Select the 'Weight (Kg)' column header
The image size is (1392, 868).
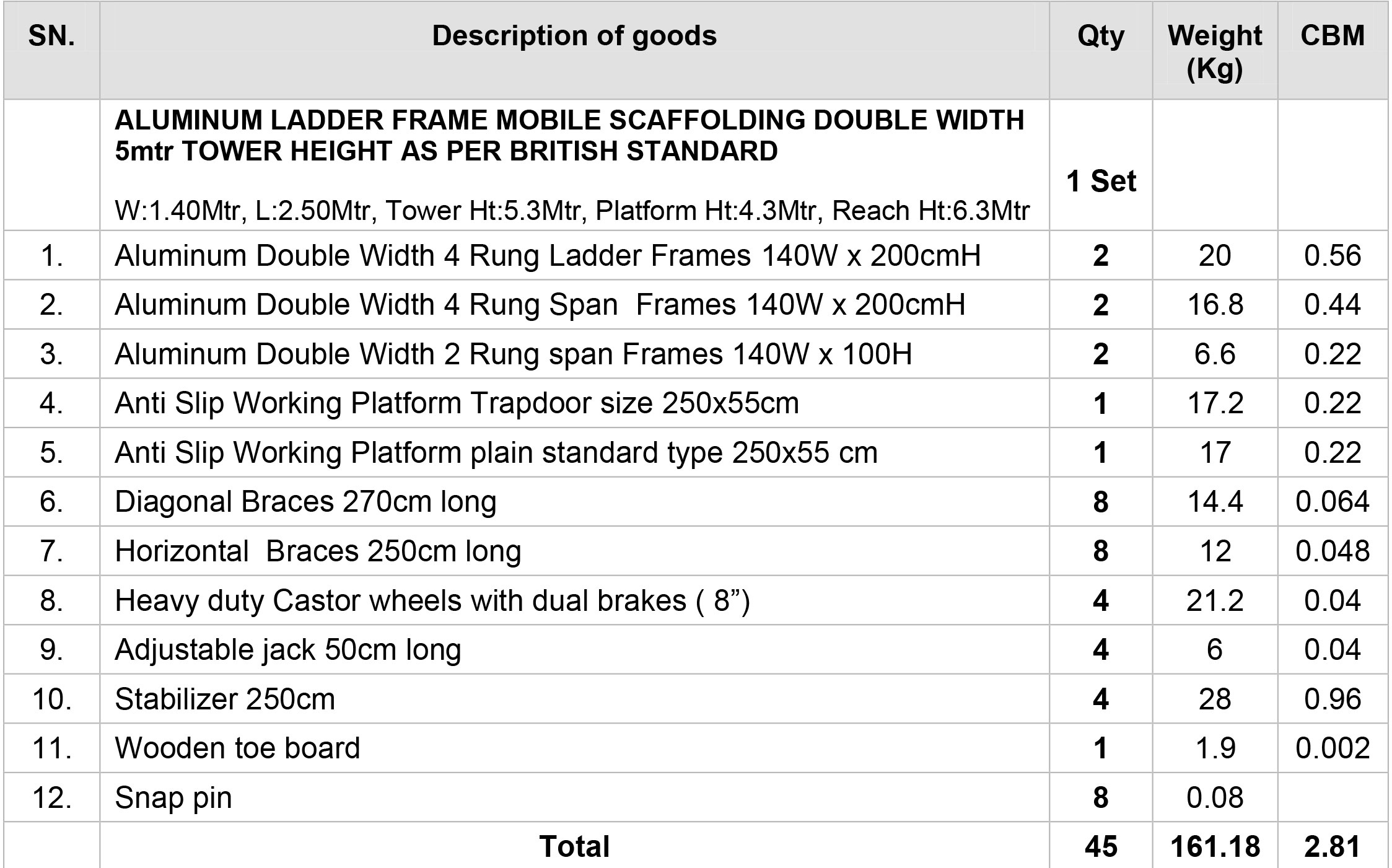[x=1215, y=51]
